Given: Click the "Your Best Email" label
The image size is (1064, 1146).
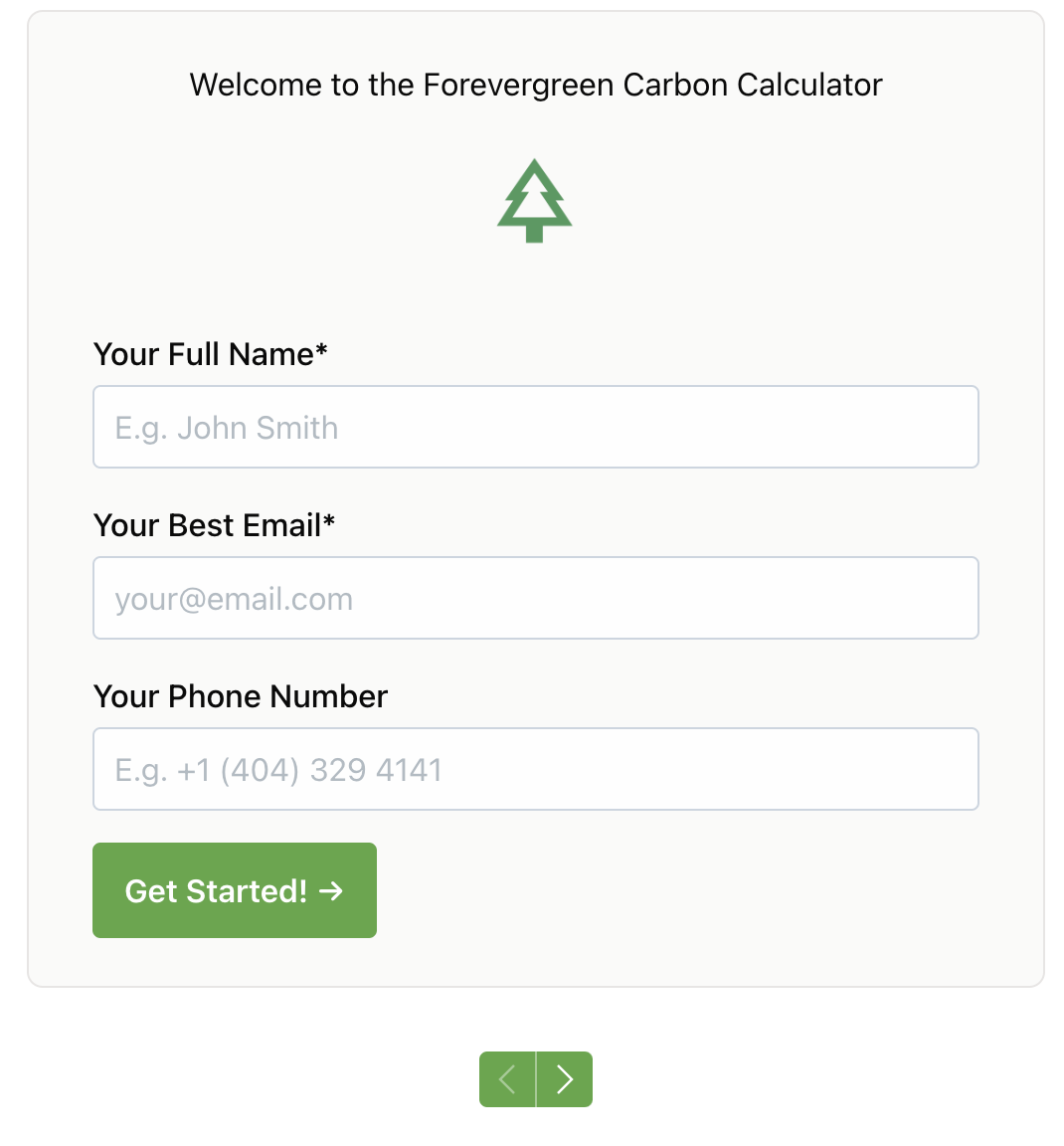Looking at the screenshot, I should [x=207, y=525].
